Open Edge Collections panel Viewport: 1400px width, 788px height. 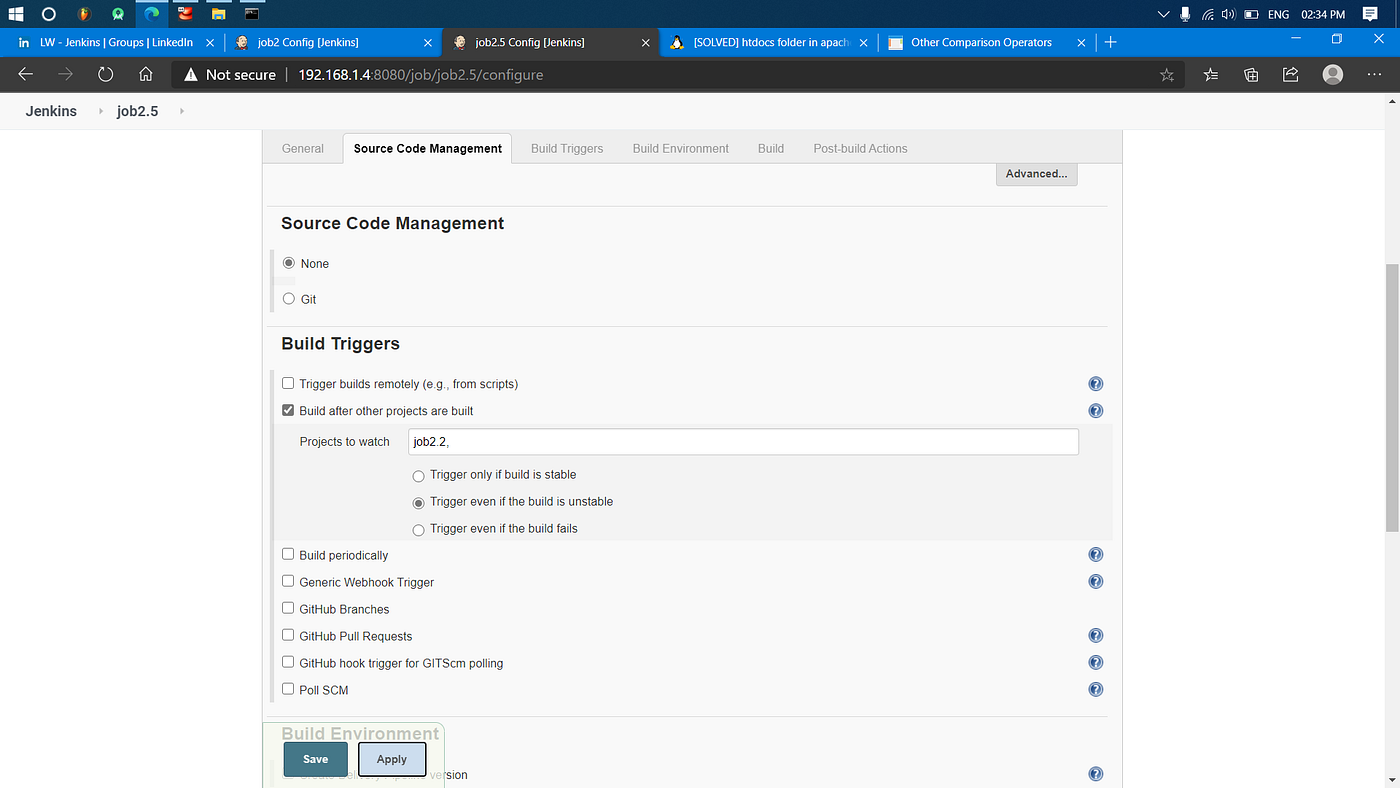point(1250,74)
